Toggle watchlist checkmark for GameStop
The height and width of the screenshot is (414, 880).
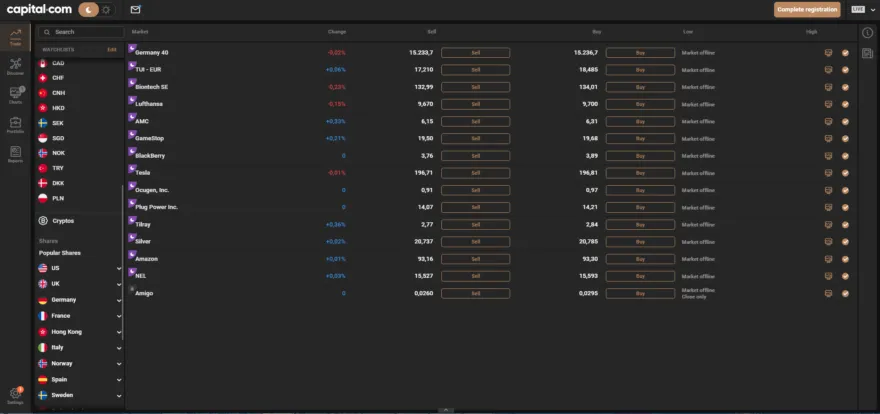tap(845, 139)
